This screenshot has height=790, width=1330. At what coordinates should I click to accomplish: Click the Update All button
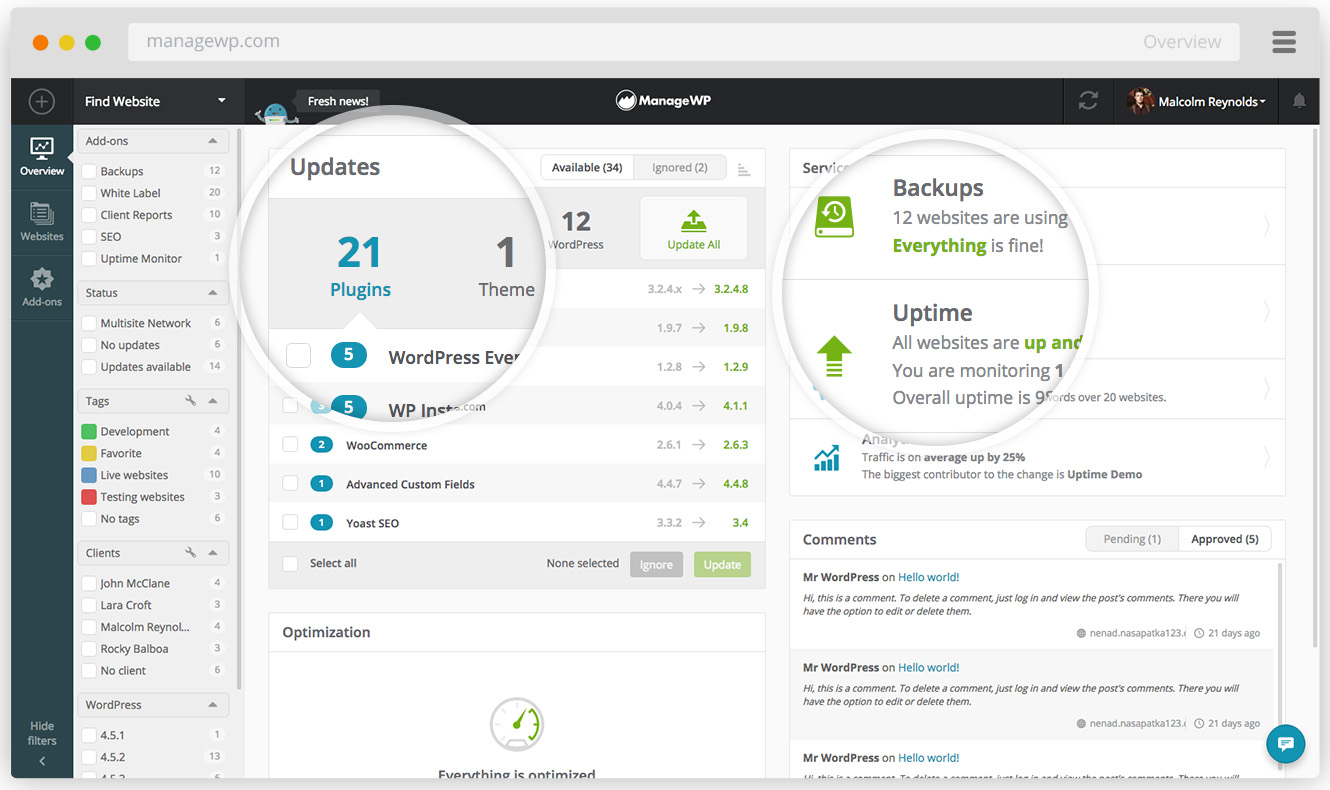click(x=693, y=227)
